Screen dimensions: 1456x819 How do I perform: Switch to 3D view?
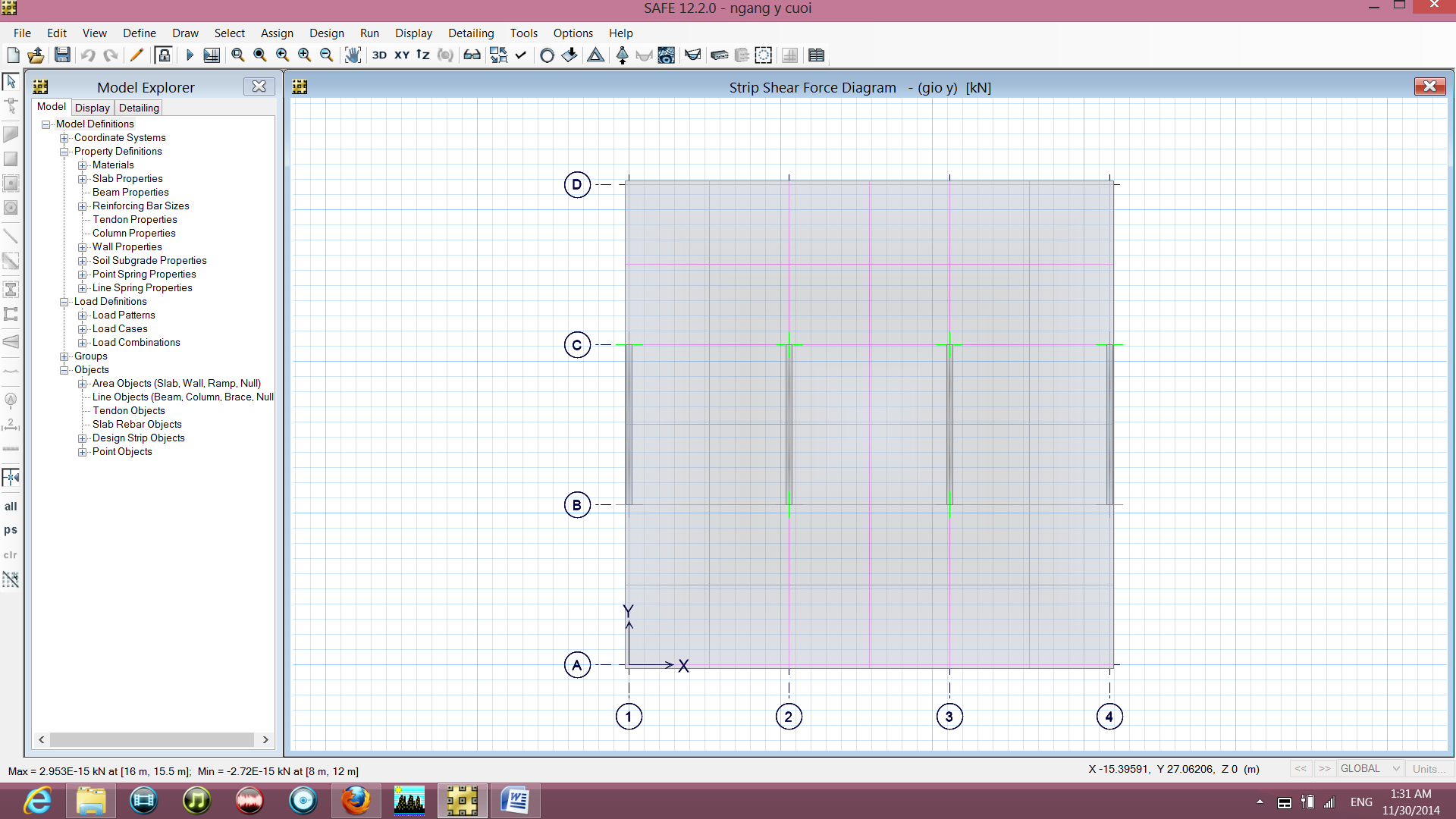point(379,55)
